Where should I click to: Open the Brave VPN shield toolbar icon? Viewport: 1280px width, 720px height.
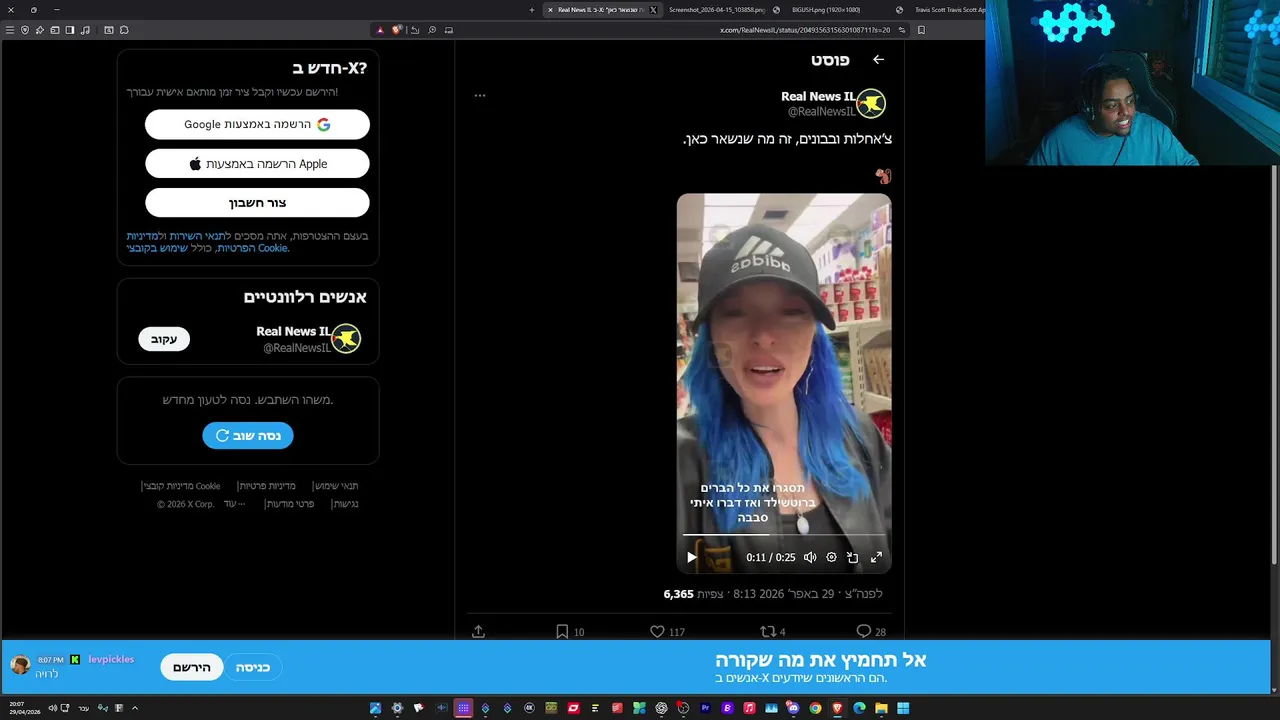click(x=25, y=30)
